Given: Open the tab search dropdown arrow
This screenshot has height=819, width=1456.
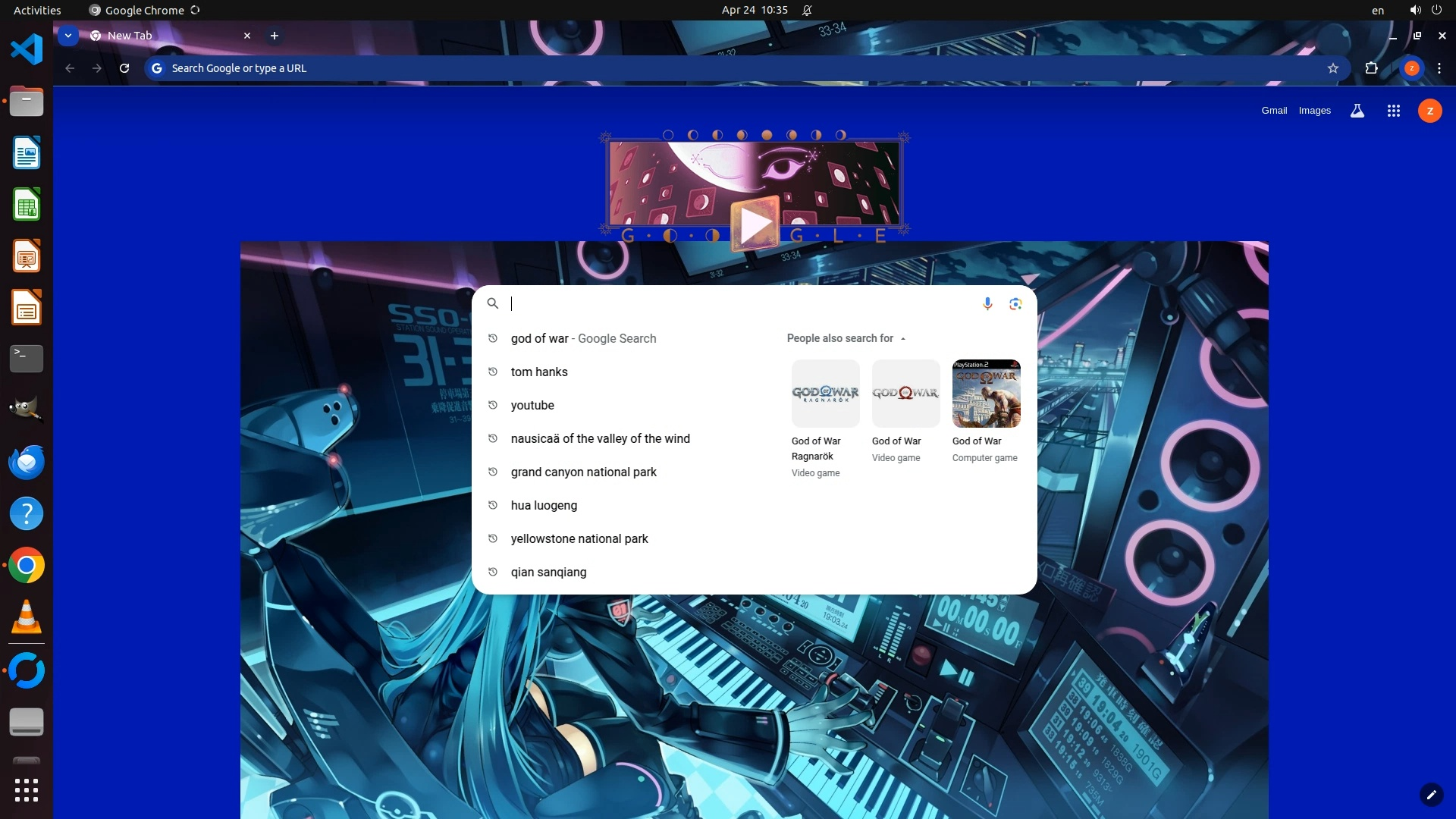Looking at the screenshot, I should click(x=68, y=36).
